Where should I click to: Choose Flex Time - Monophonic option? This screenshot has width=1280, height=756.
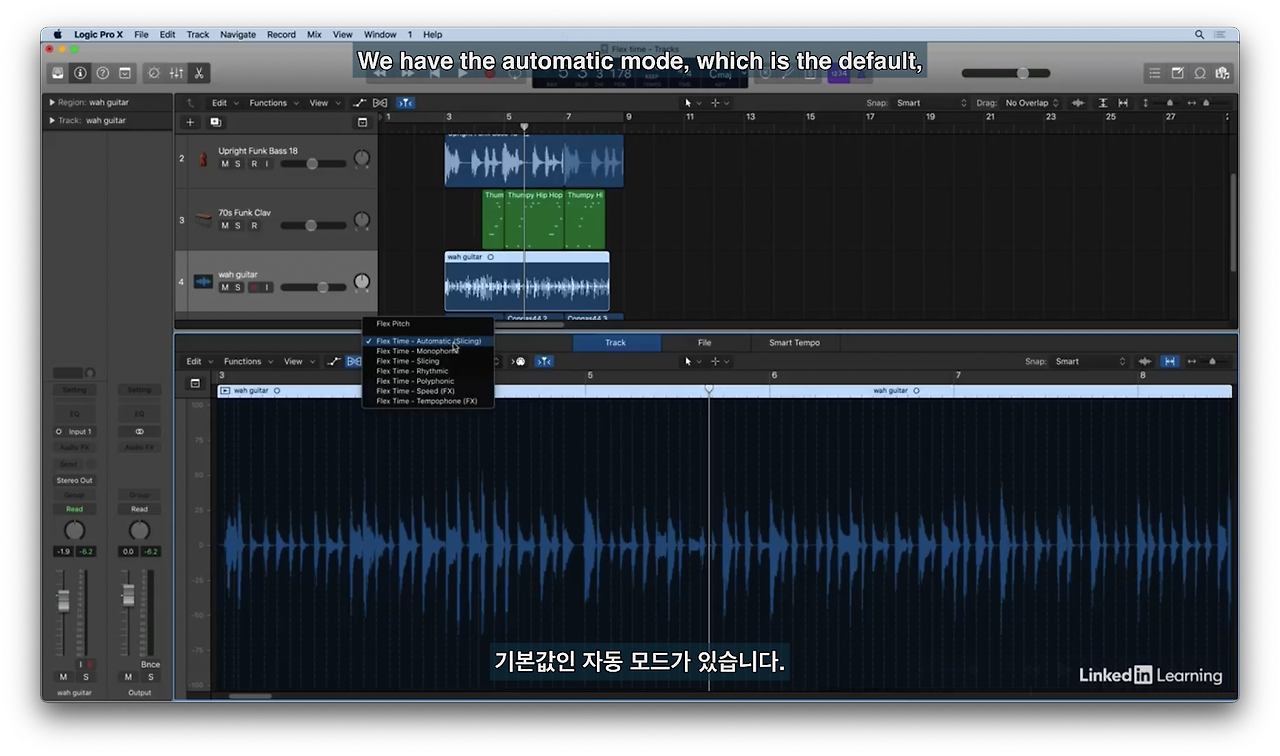tap(428, 351)
